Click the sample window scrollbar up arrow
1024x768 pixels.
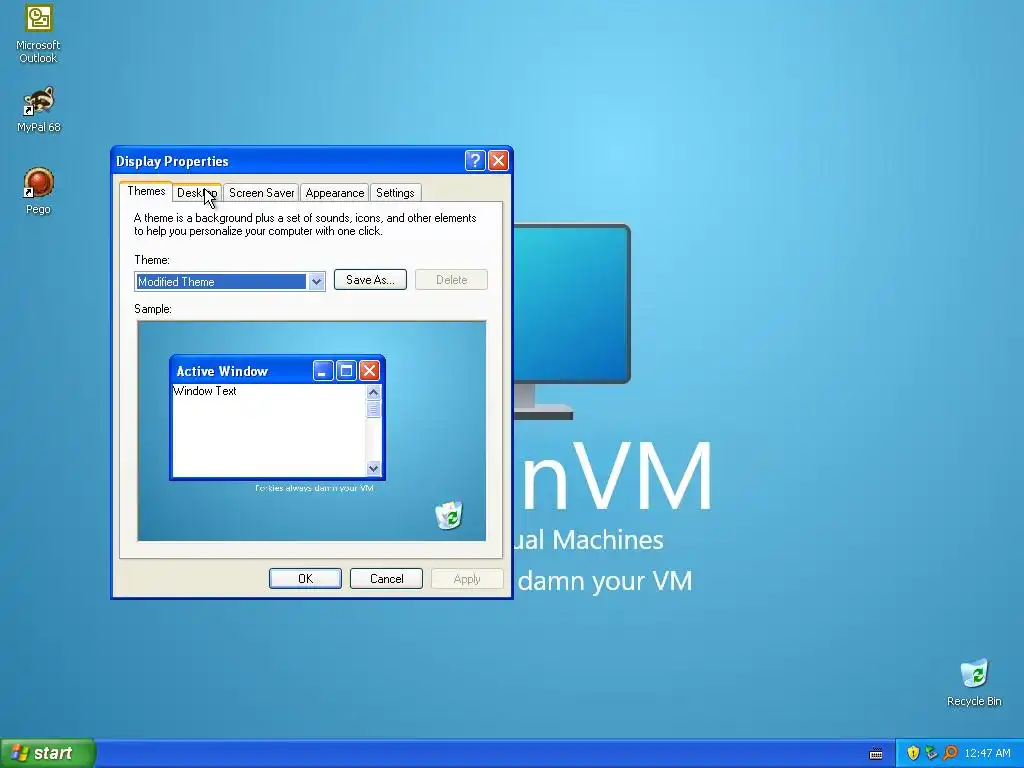pyautogui.click(x=374, y=392)
